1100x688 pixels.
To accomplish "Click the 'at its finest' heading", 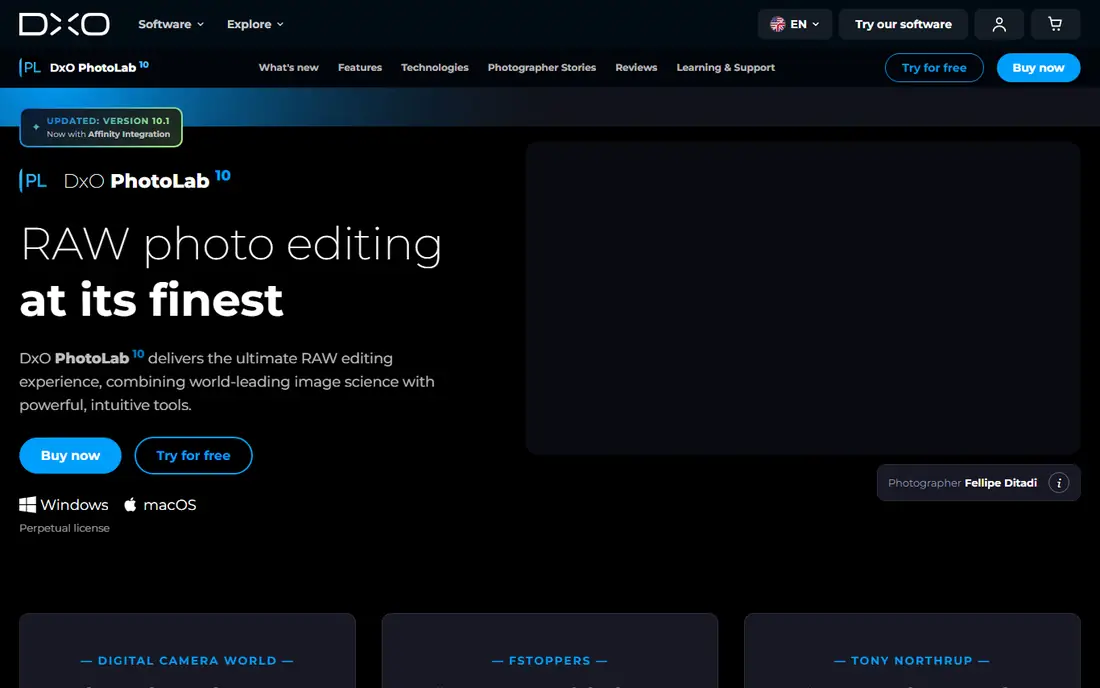I will (152, 300).
